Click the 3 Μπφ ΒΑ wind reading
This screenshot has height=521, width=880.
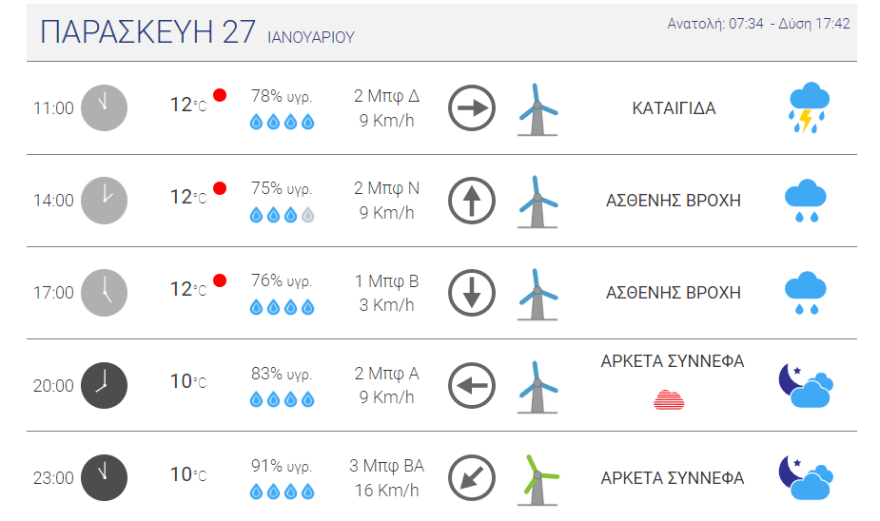coord(387,466)
